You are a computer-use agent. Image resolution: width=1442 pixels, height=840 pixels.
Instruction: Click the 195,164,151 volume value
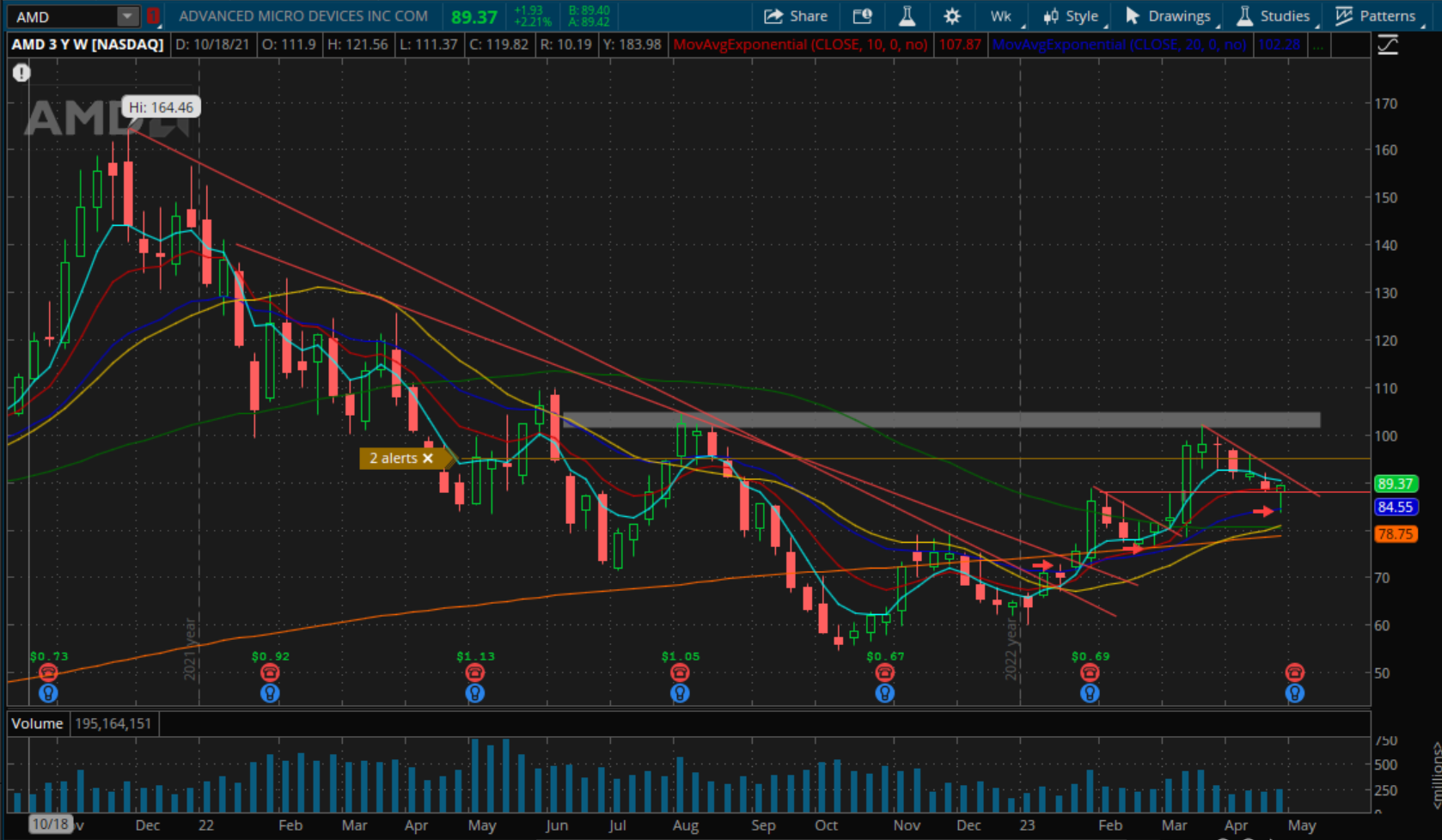click(113, 724)
